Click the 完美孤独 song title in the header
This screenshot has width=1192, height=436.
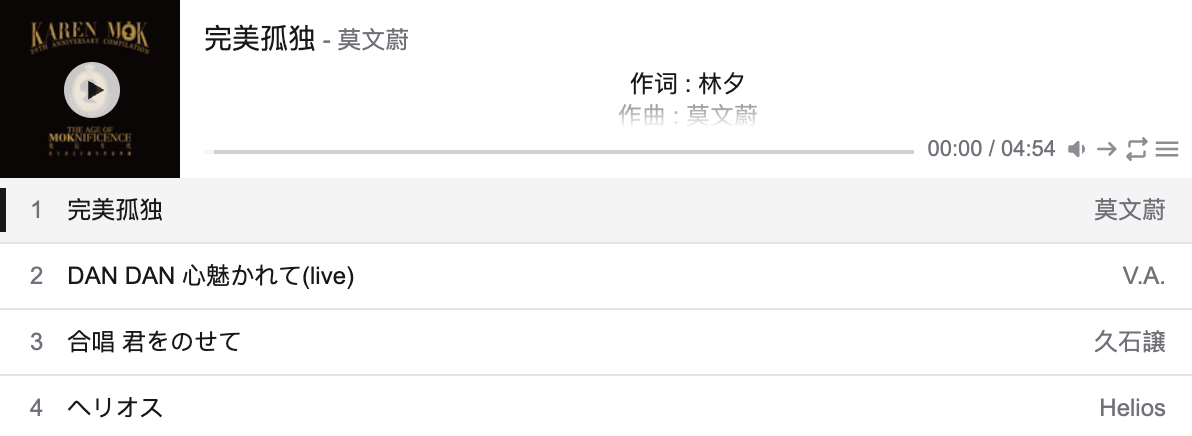[x=260, y=39]
